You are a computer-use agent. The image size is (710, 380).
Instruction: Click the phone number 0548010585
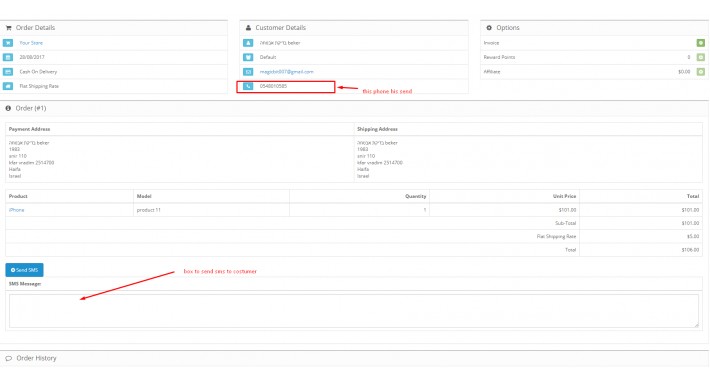pos(273,86)
